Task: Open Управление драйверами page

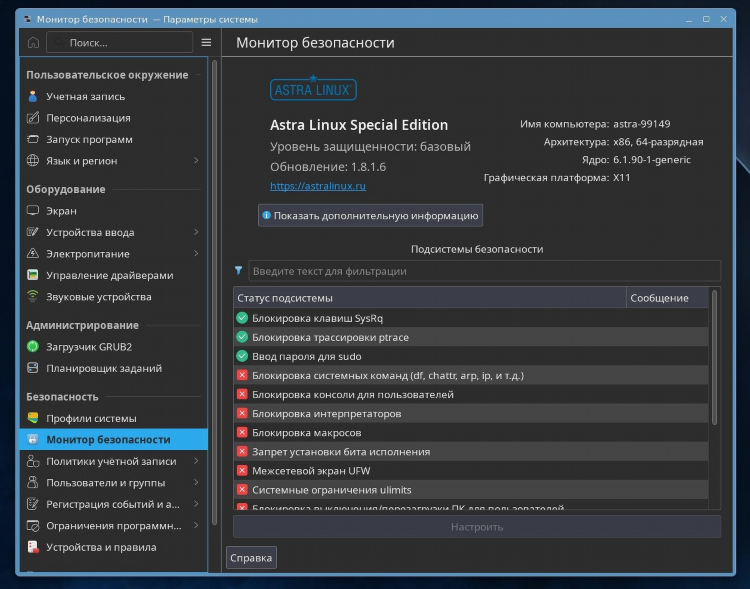Action: (114, 275)
